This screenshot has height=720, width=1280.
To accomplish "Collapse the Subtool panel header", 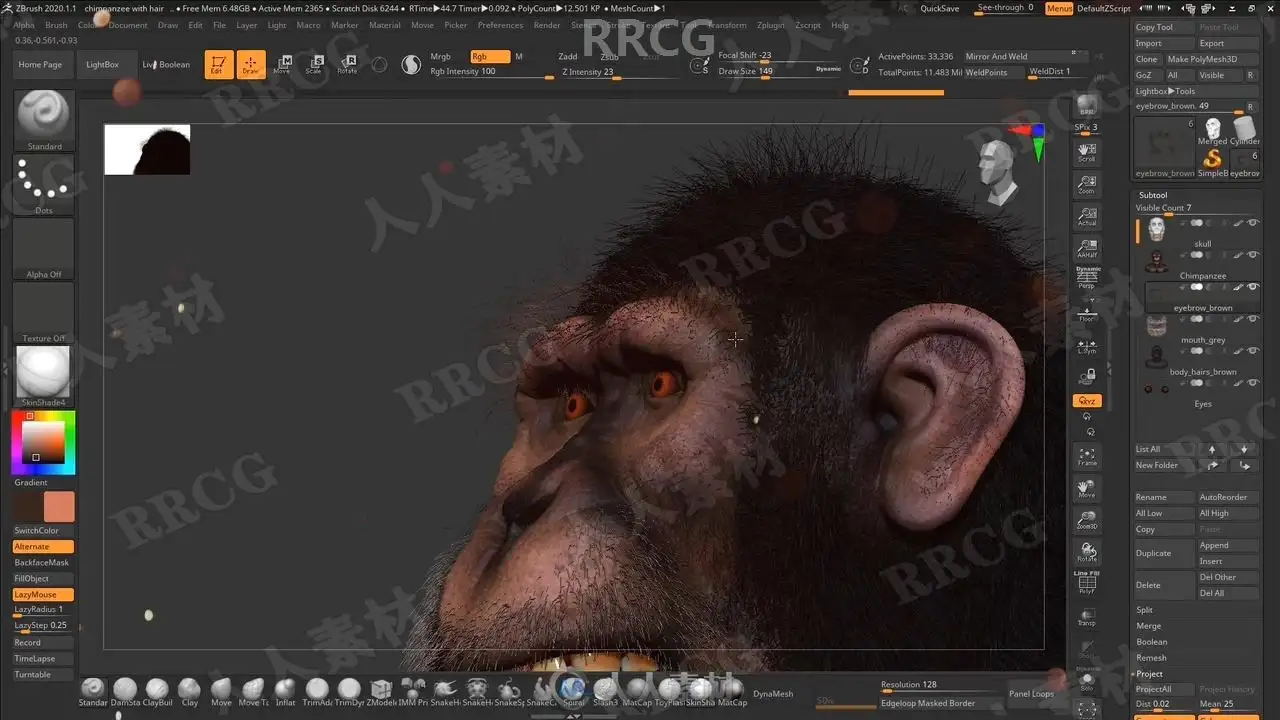I will coord(1153,195).
